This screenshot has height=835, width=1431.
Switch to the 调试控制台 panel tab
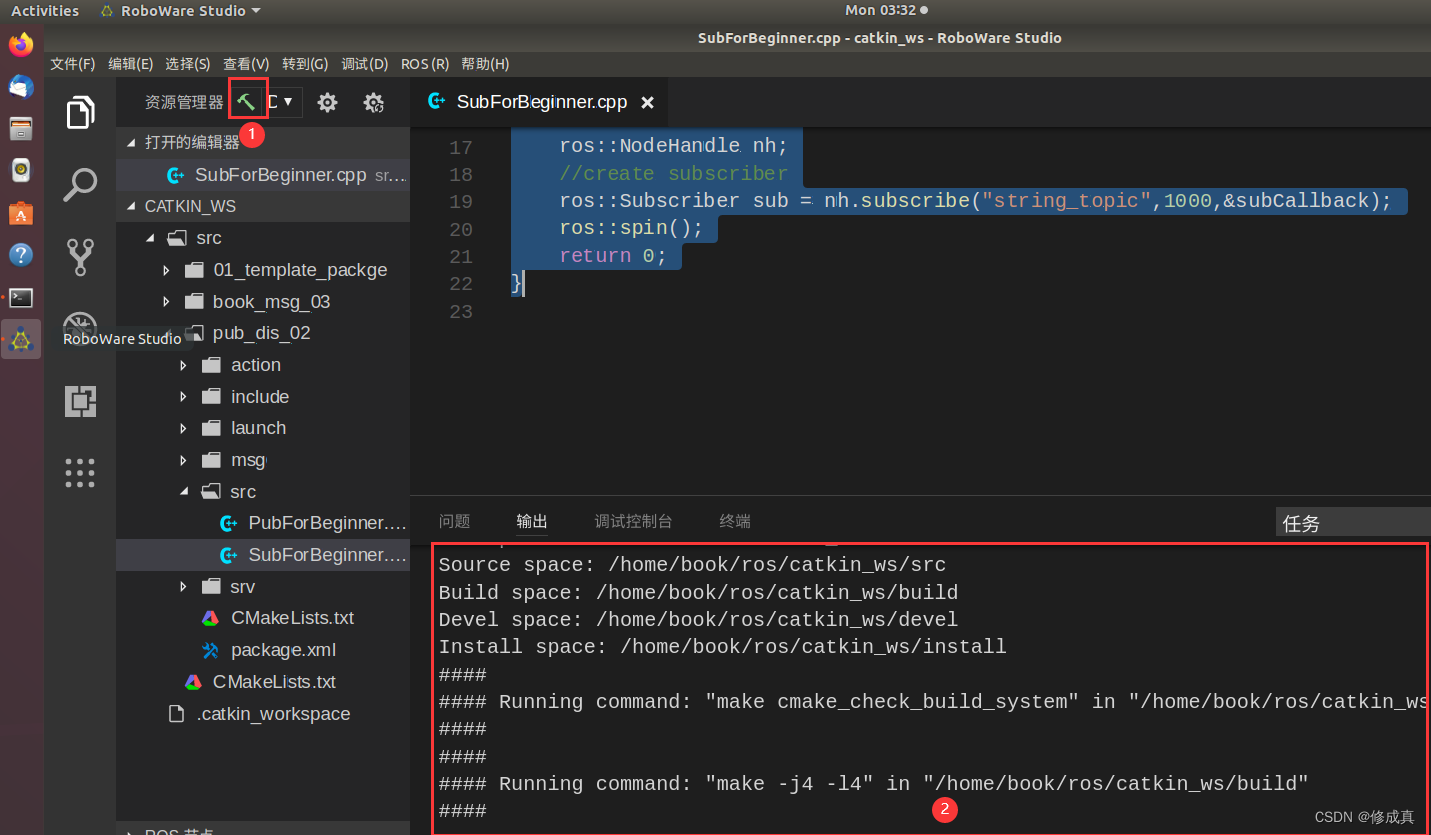click(x=633, y=521)
